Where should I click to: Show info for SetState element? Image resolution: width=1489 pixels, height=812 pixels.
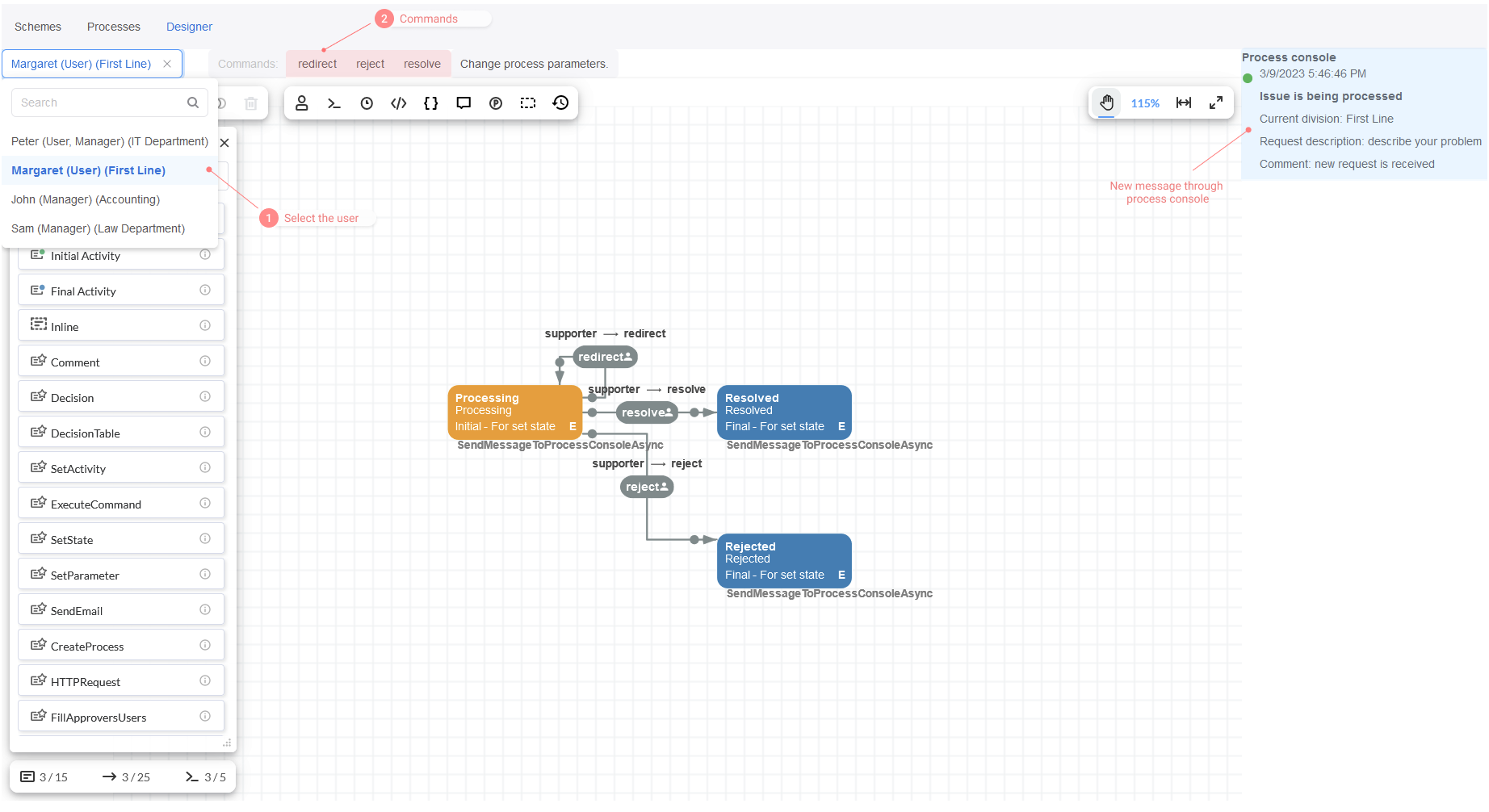pos(205,538)
